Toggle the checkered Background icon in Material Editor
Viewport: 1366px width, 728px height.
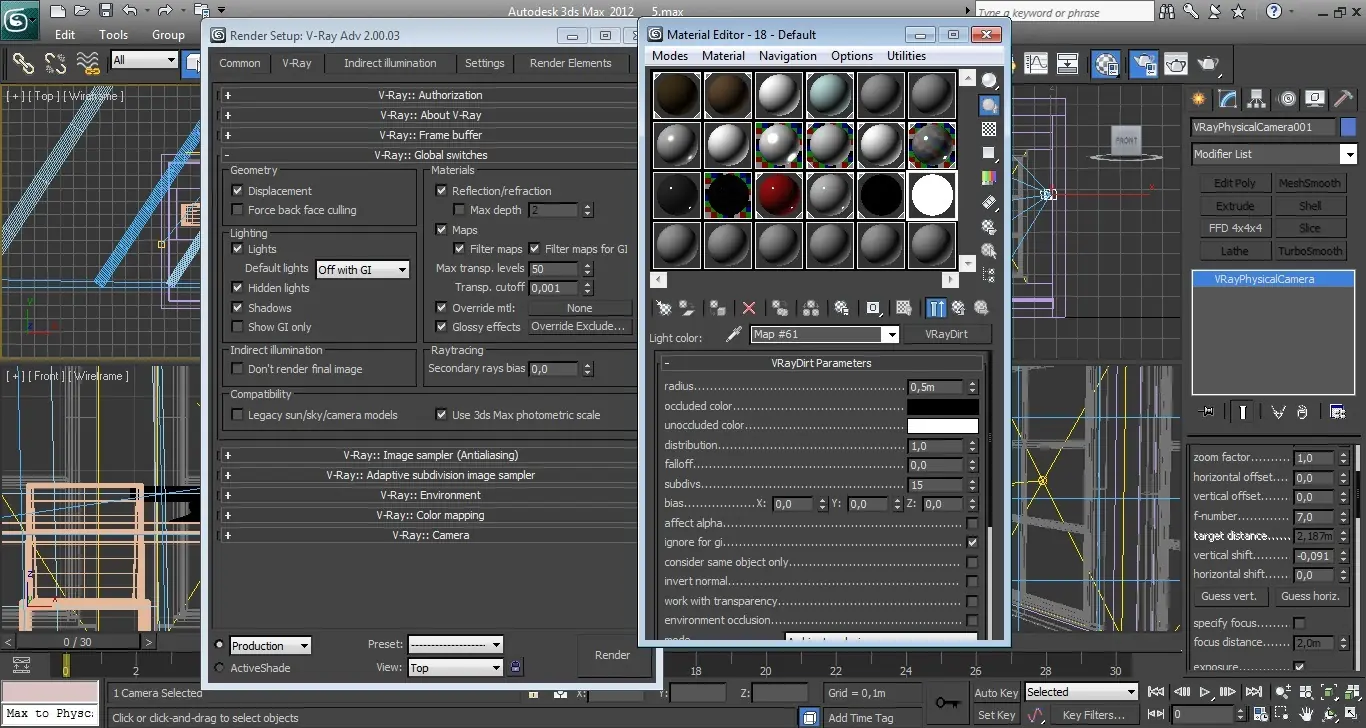[989, 129]
